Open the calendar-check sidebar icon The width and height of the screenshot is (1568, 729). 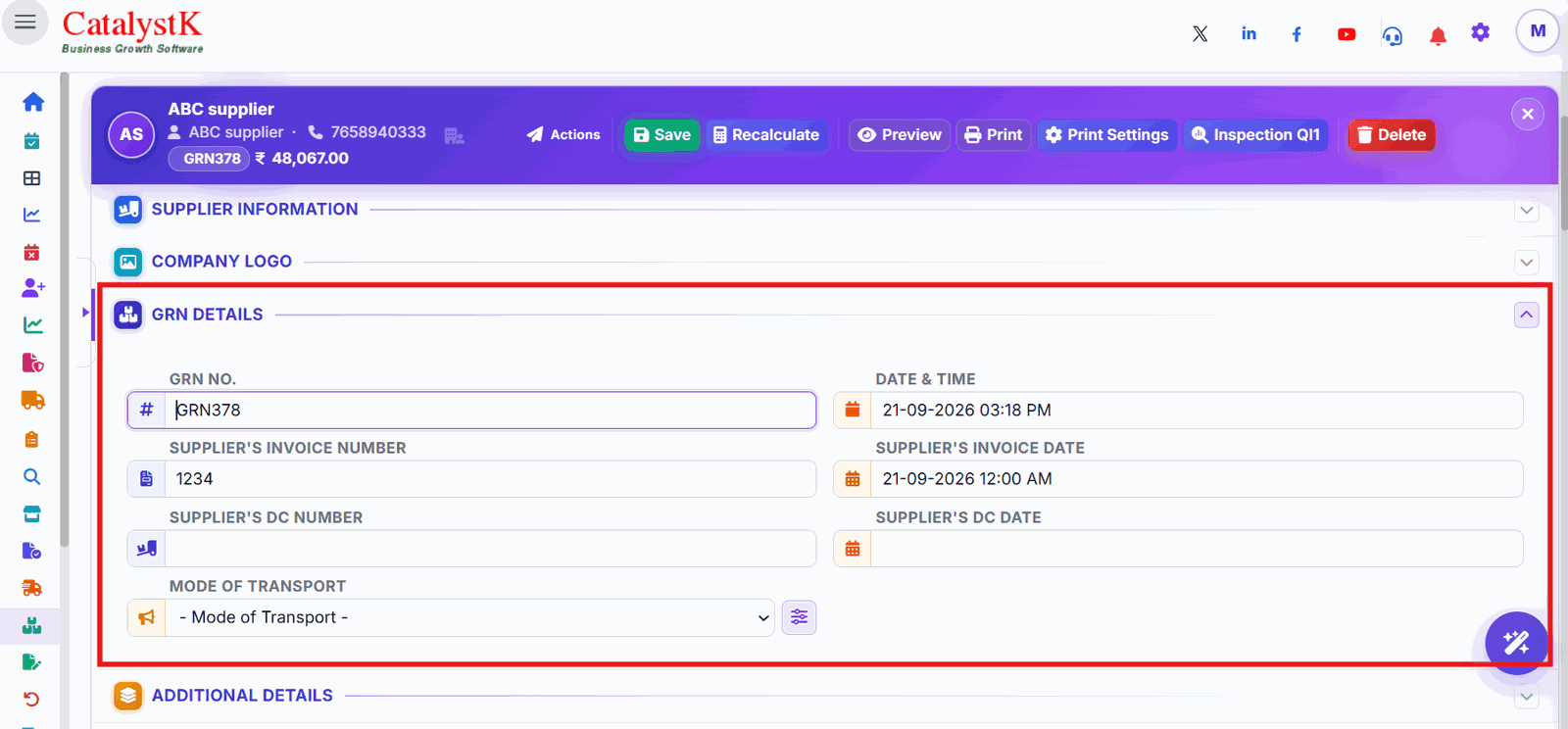click(x=31, y=141)
